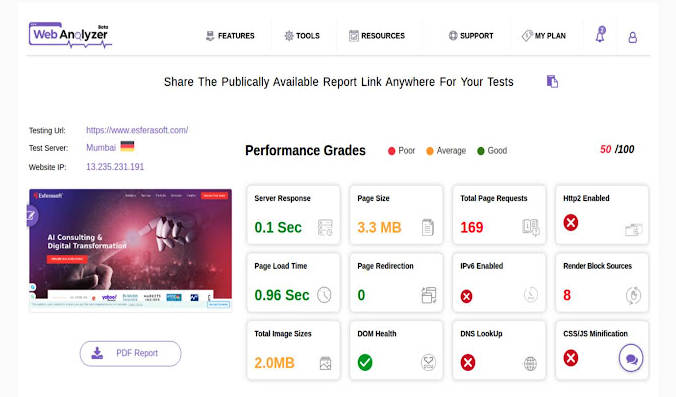Open the Tools menu
676x397 pixels.
point(302,36)
